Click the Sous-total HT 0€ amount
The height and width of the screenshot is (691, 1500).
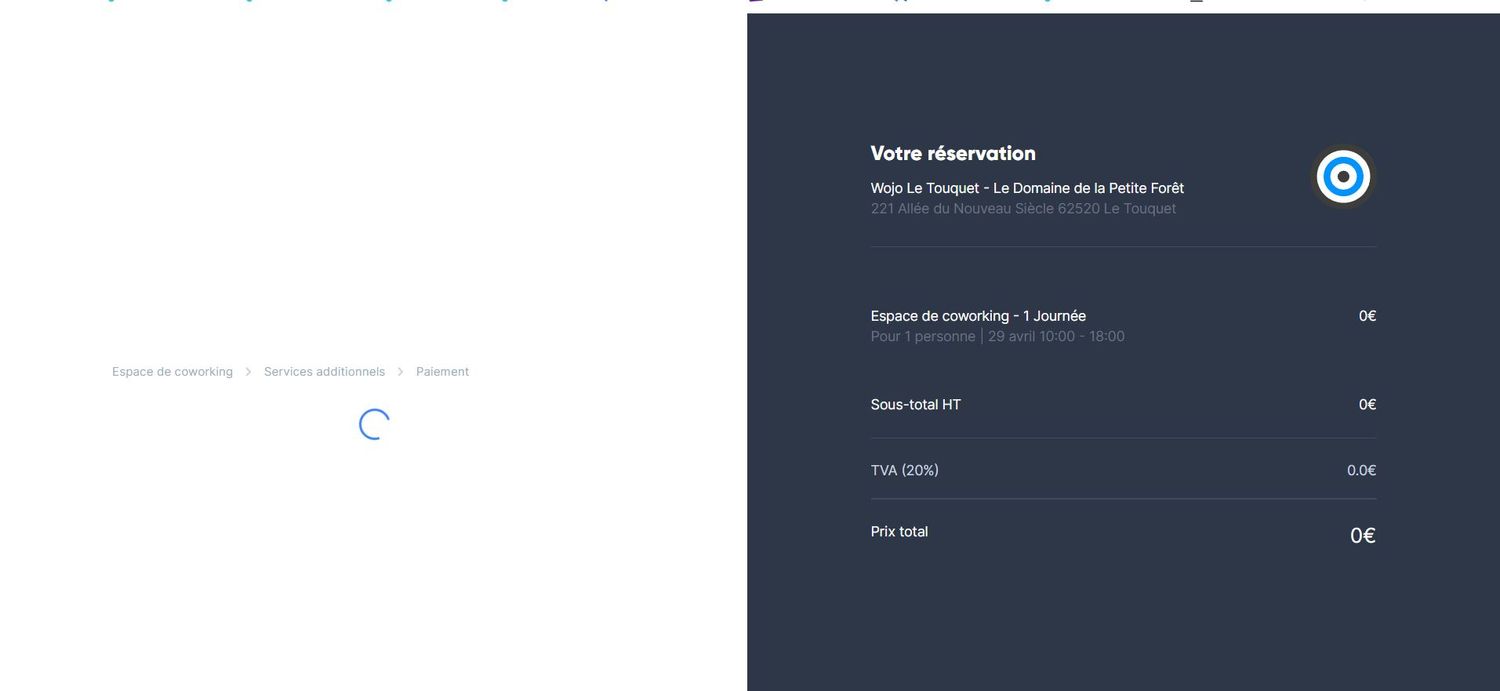pos(1367,405)
